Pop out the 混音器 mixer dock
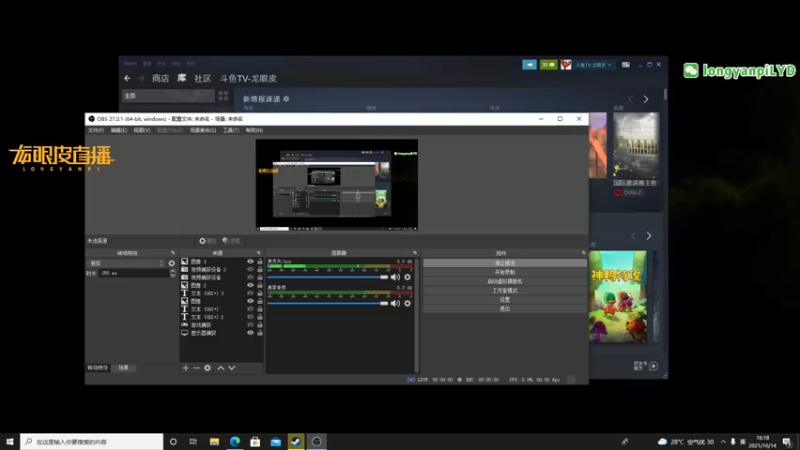This screenshot has width=800, height=450. click(415, 253)
